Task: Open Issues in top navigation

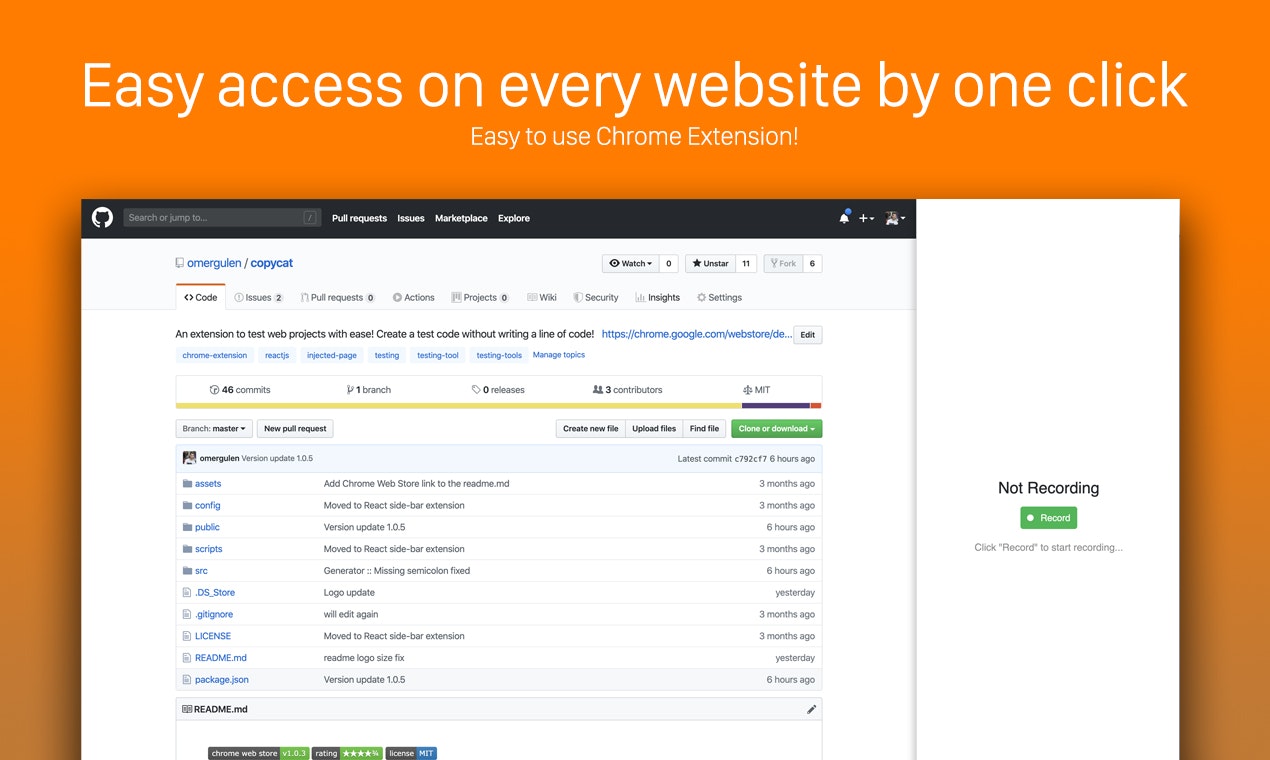Action: pos(411,218)
